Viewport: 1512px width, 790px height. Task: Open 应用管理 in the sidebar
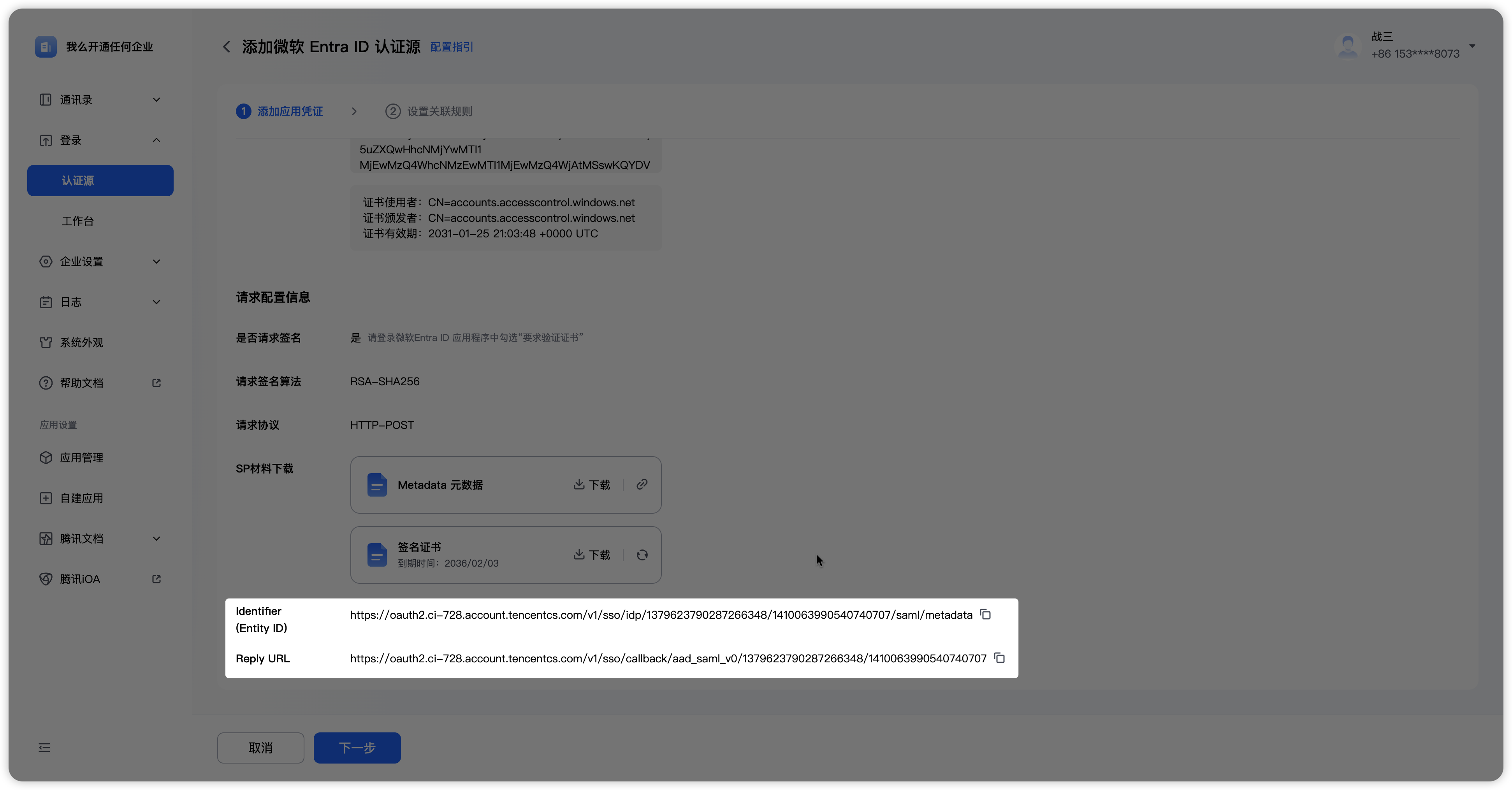(x=82, y=458)
